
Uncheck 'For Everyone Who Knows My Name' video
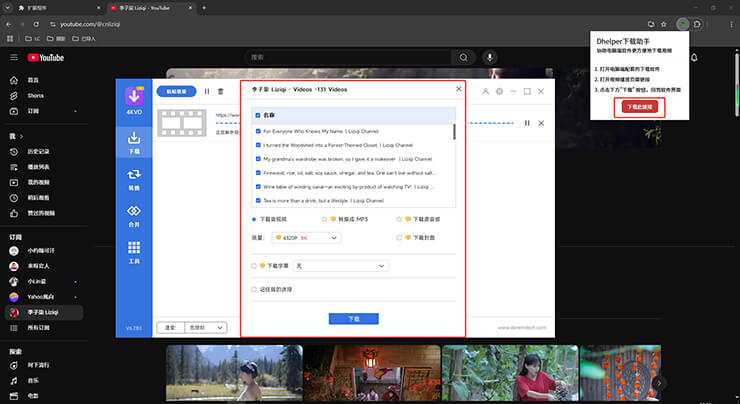(258, 131)
